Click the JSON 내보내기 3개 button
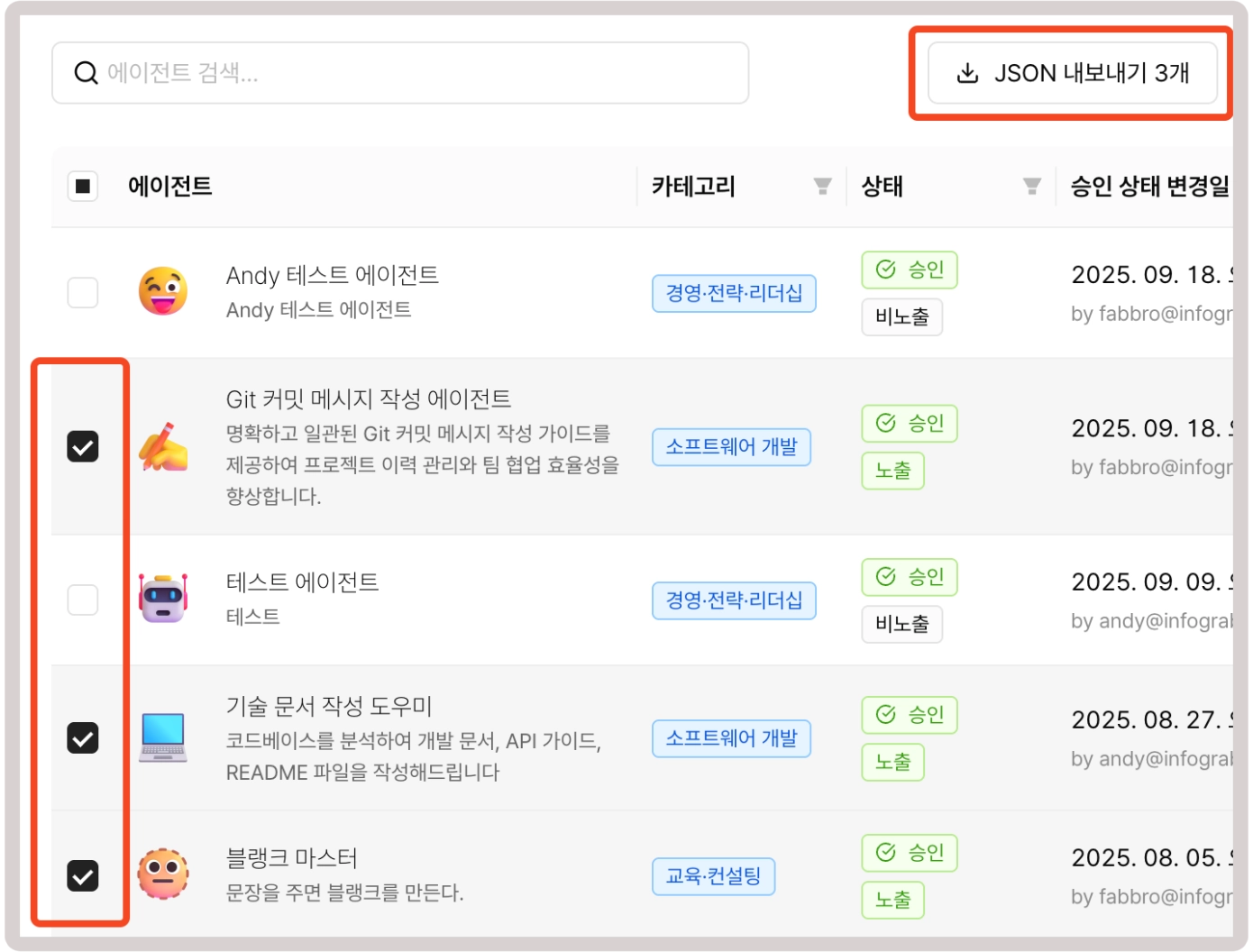The image size is (1253, 952). [x=1073, y=73]
